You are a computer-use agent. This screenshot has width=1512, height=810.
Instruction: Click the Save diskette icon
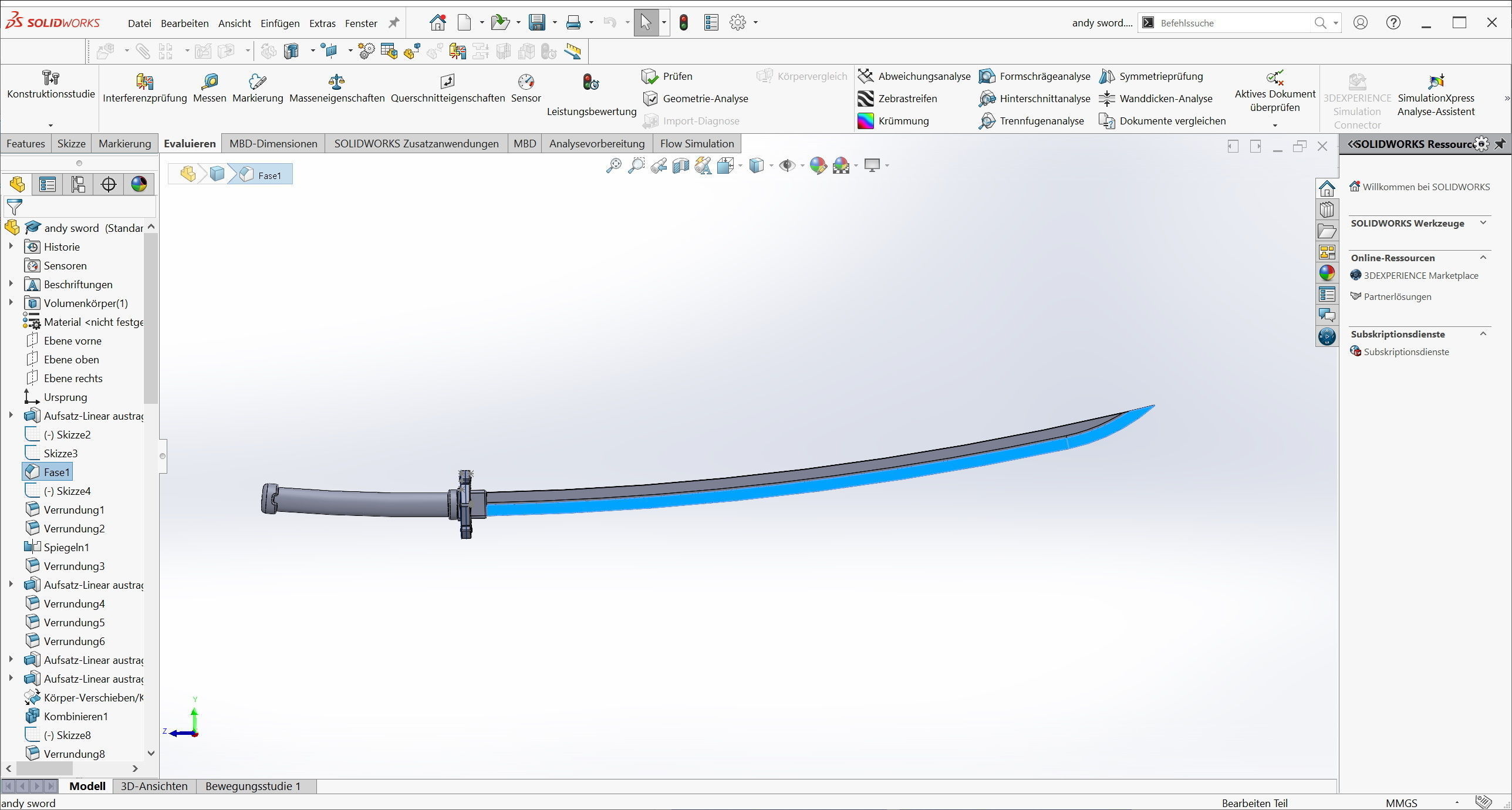[x=536, y=23]
